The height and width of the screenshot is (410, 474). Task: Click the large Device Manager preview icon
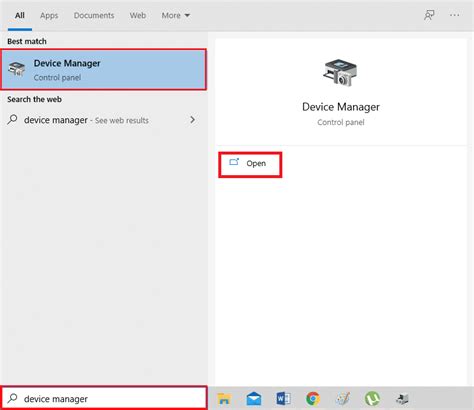(340, 73)
